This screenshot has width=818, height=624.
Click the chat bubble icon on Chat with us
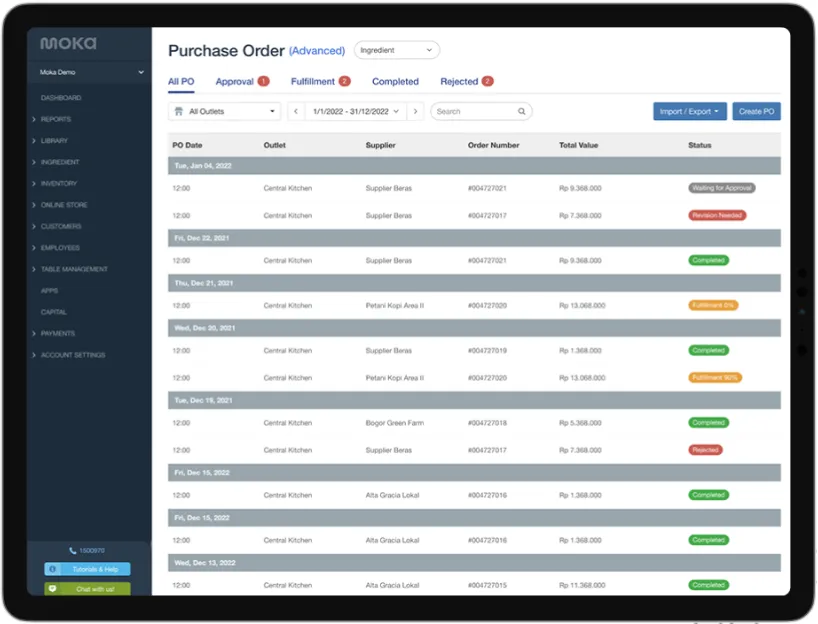[x=52, y=589]
